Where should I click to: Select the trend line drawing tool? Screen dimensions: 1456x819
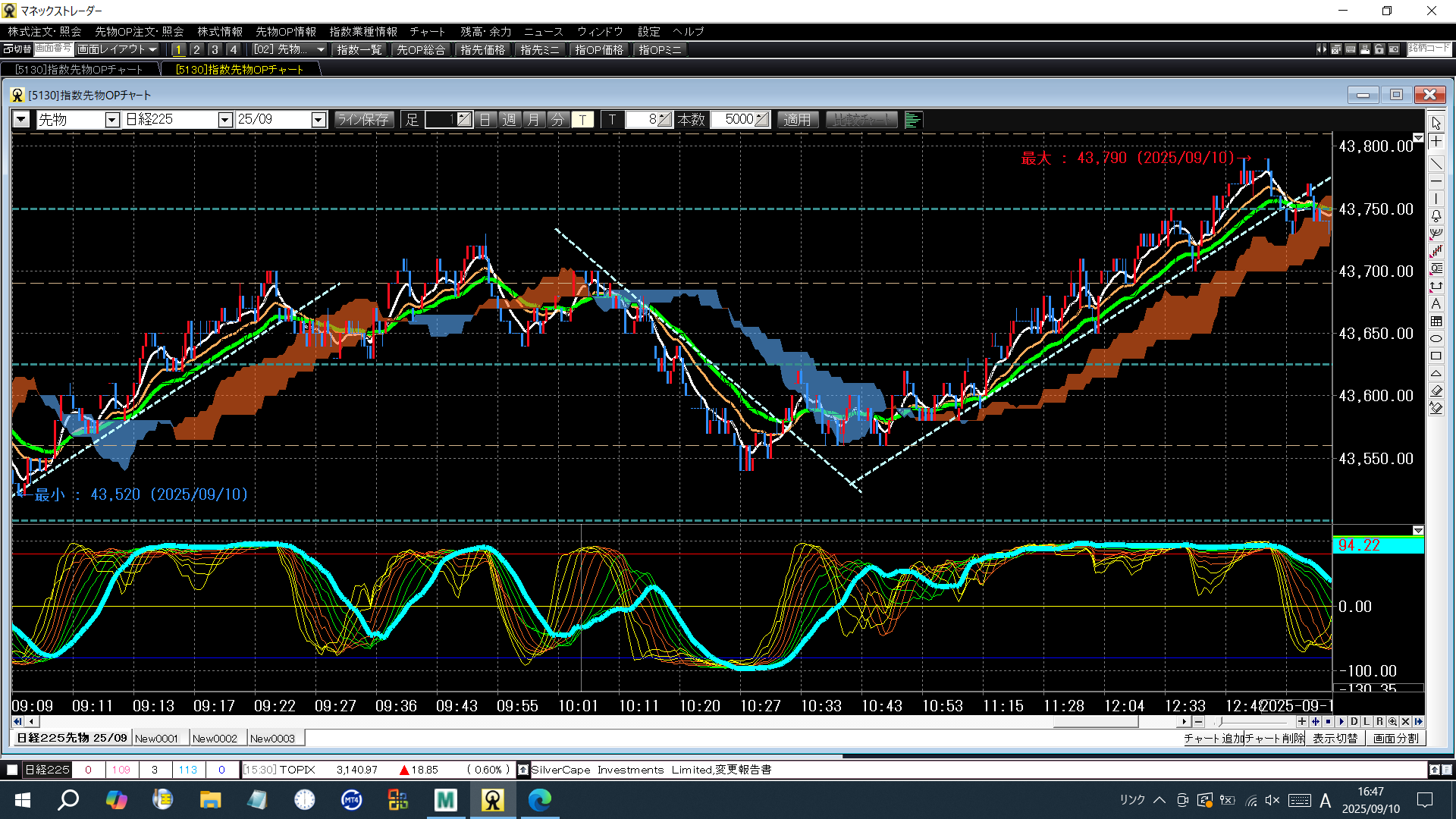click(x=1436, y=163)
